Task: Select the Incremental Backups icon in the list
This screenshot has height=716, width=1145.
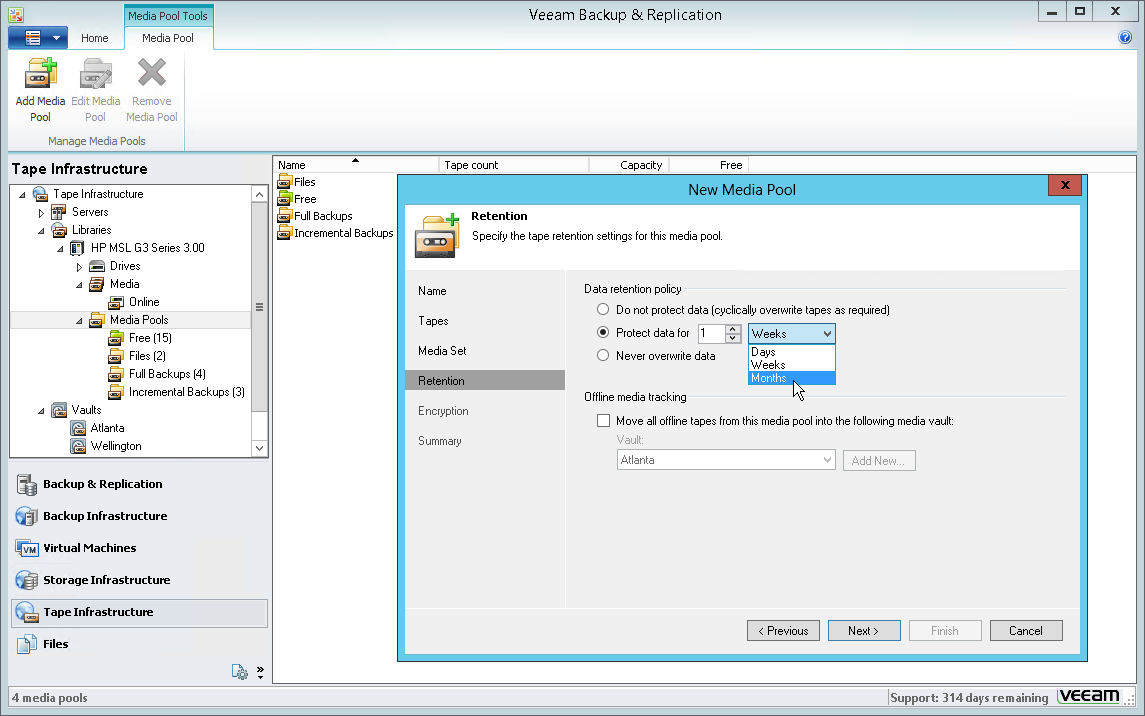Action: point(285,234)
